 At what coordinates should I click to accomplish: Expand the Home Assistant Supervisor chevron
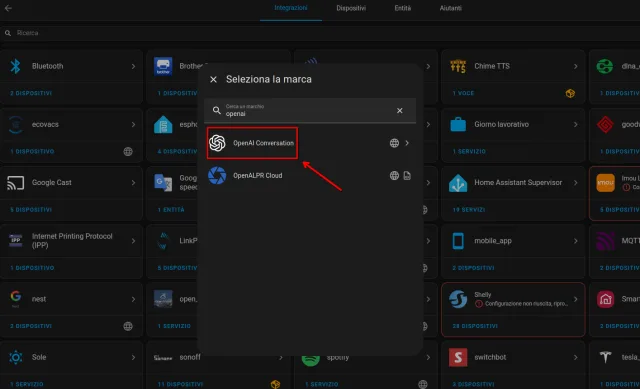click(x=576, y=183)
